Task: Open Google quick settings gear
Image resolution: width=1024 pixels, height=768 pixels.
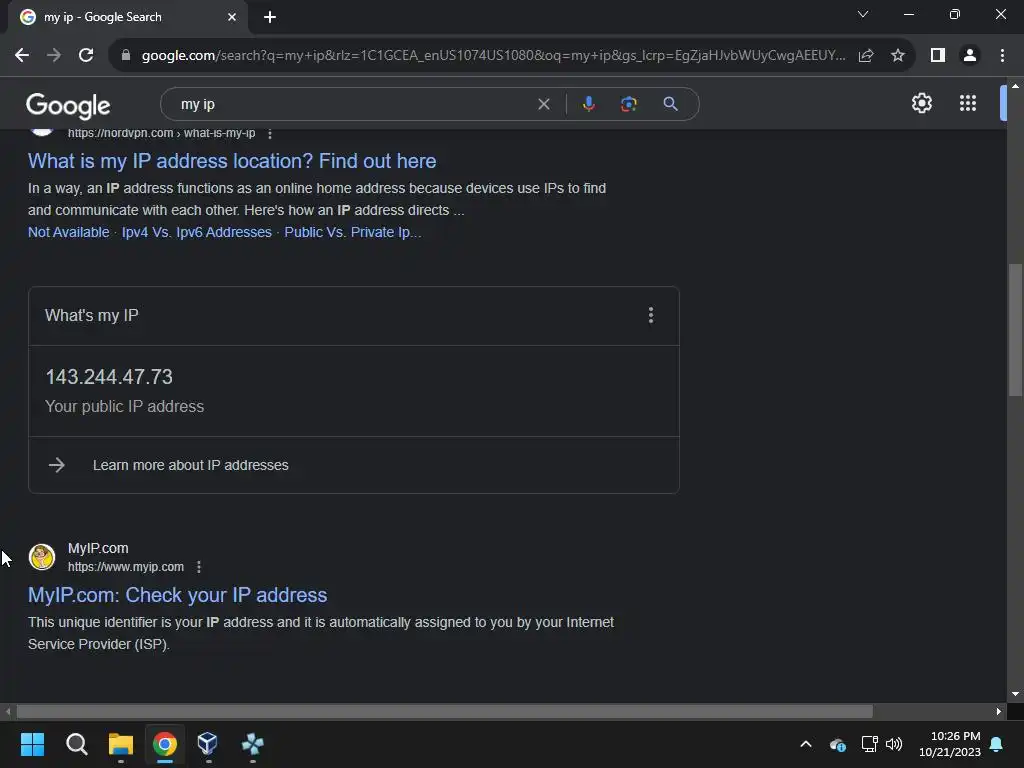Action: 921,103
